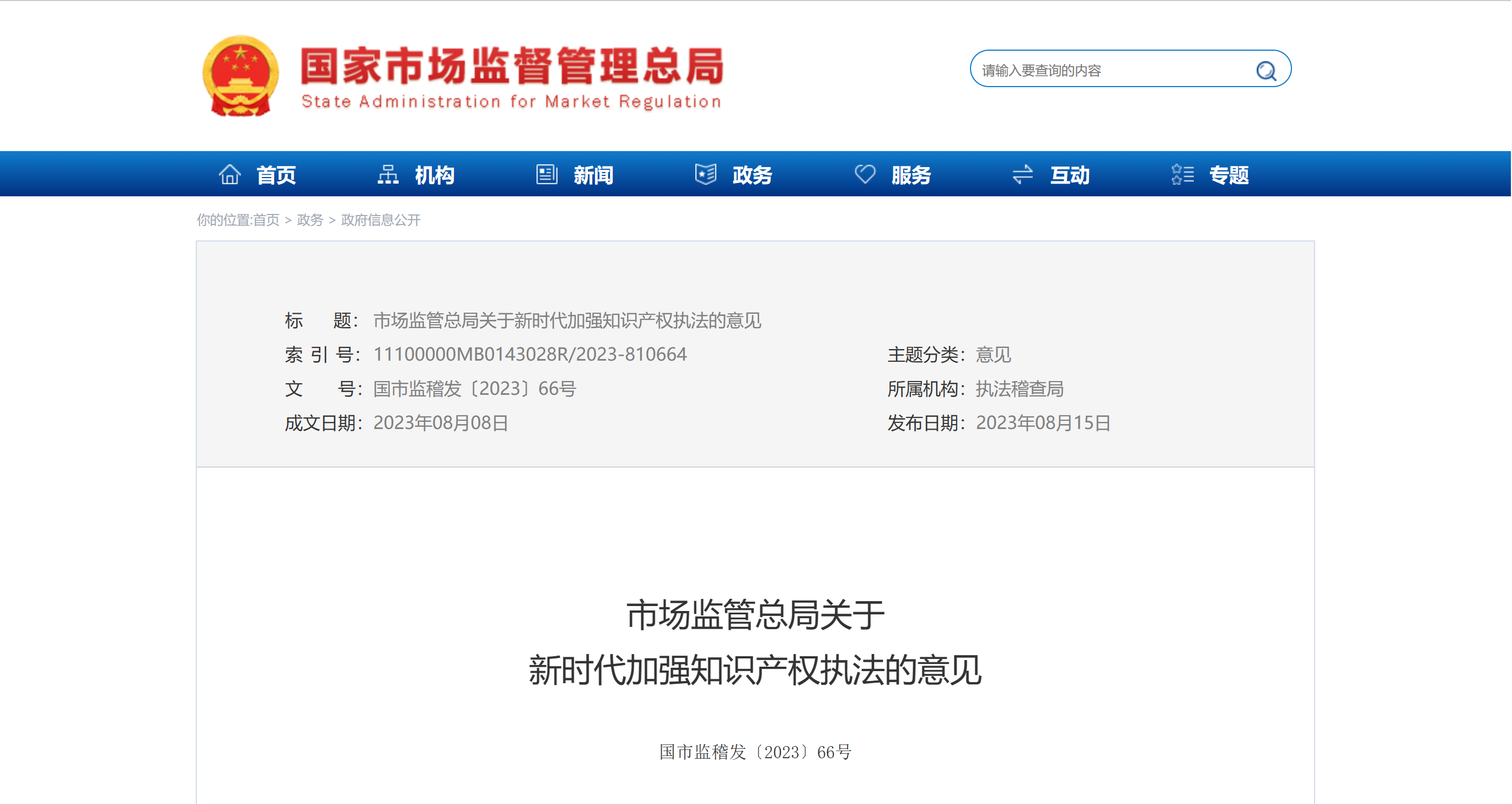1512x804 pixels.
Task: Select the 互动 navigation item
Action: pos(1069,175)
